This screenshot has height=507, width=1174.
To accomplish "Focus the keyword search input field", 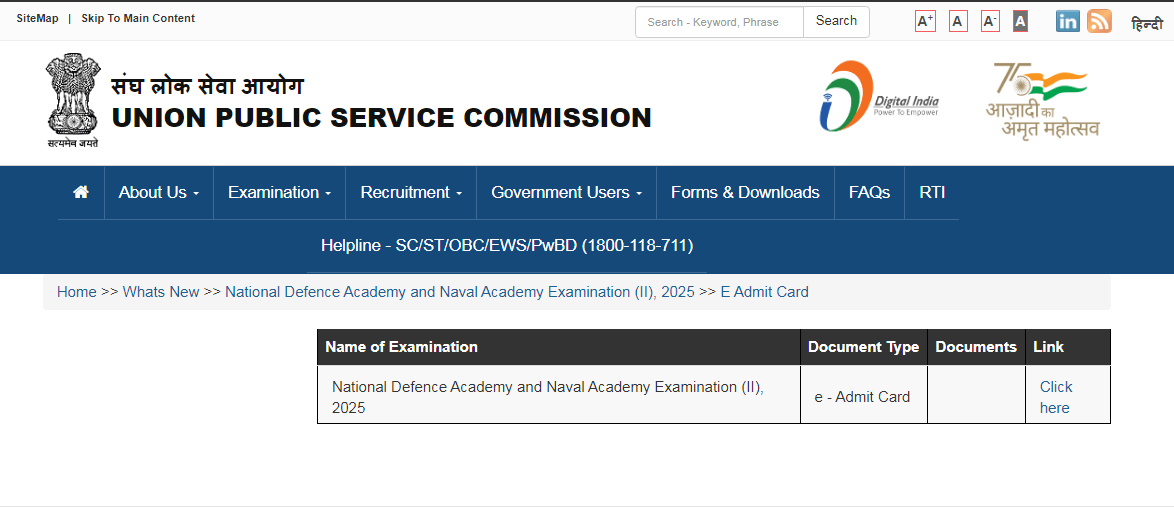I will pos(720,22).
